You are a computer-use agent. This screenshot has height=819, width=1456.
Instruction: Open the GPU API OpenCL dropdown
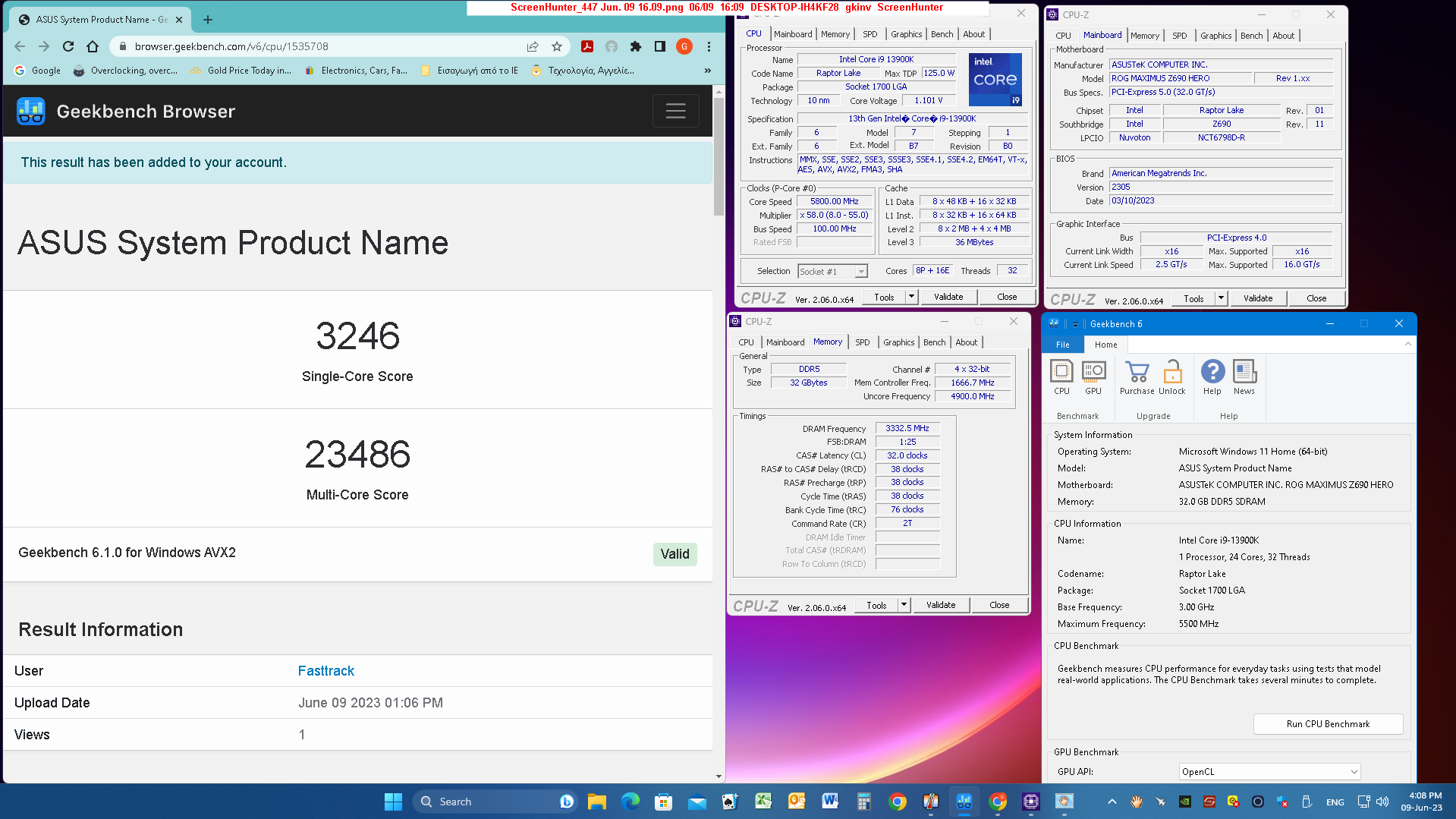(x=1269, y=772)
